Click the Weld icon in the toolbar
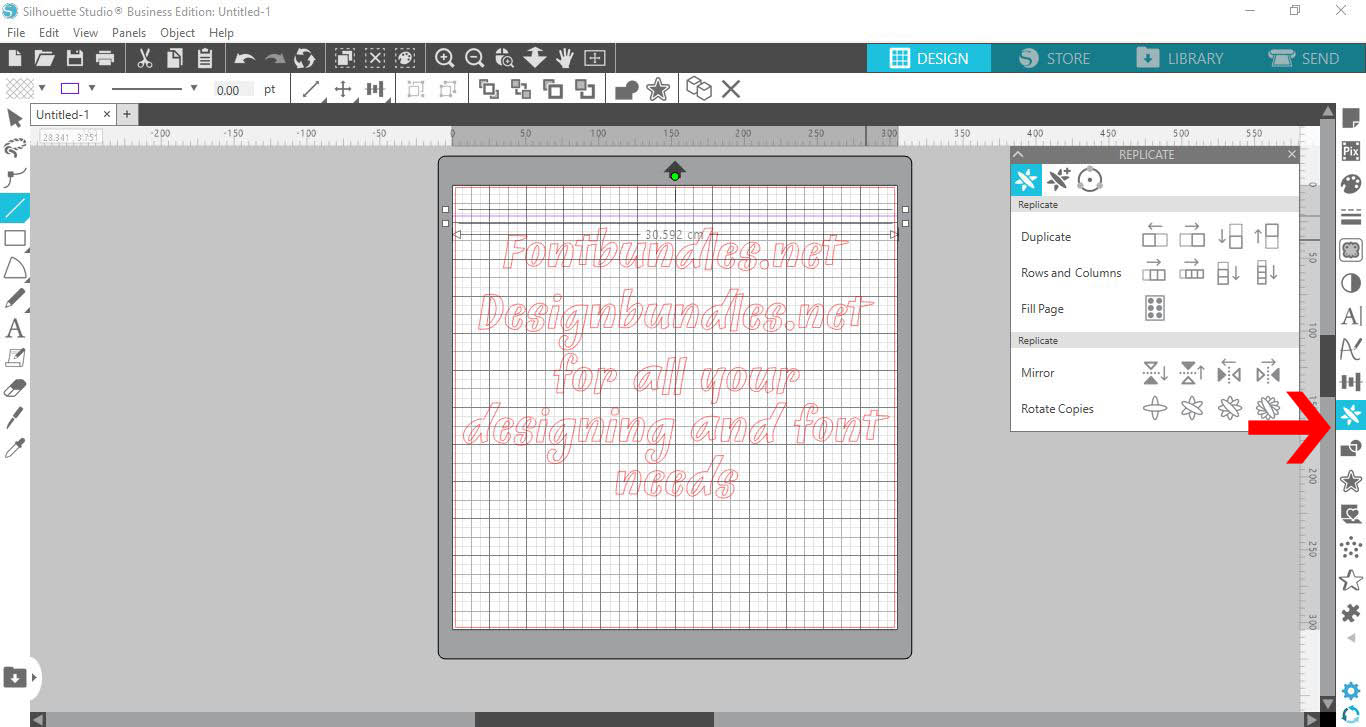The width and height of the screenshot is (1366, 727). (627, 89)
